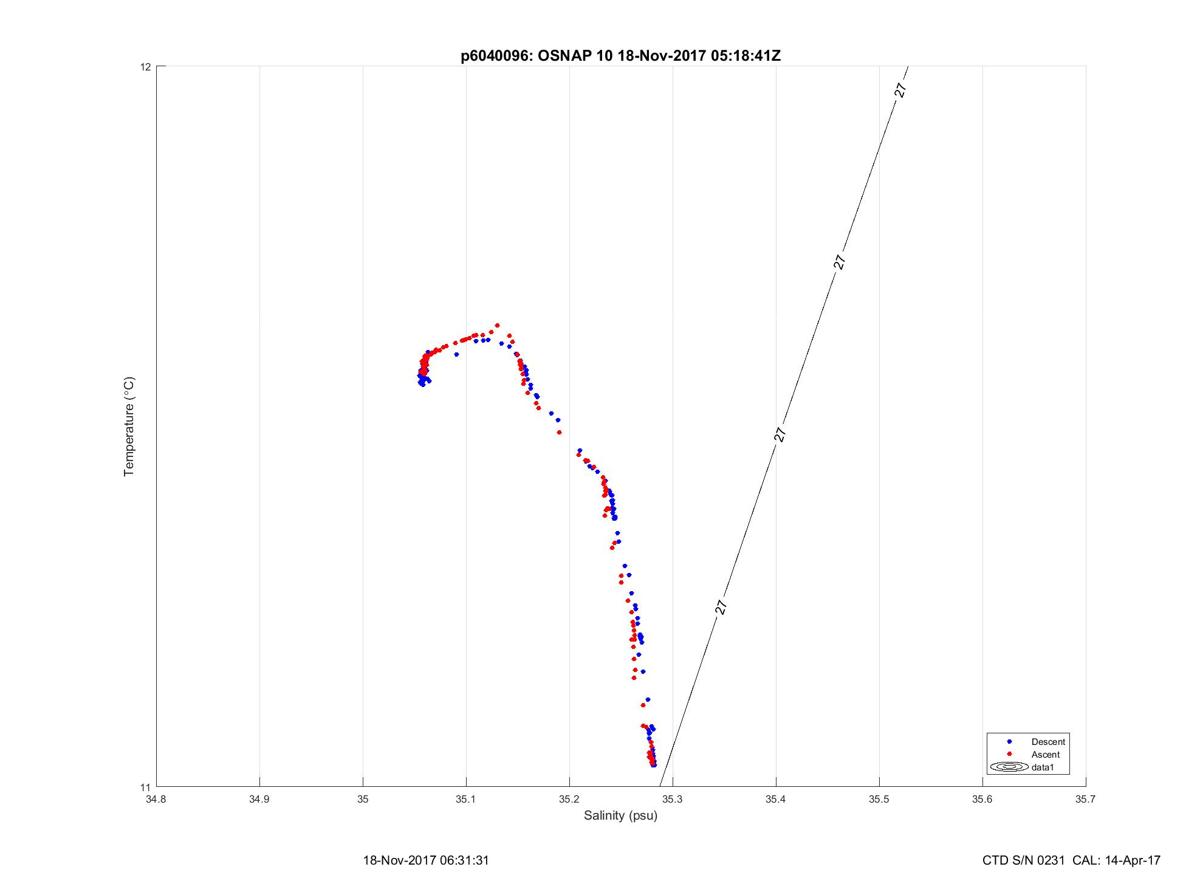
Task: Click the red Ascent marker in legend
Action: [x=1010, y=754]
